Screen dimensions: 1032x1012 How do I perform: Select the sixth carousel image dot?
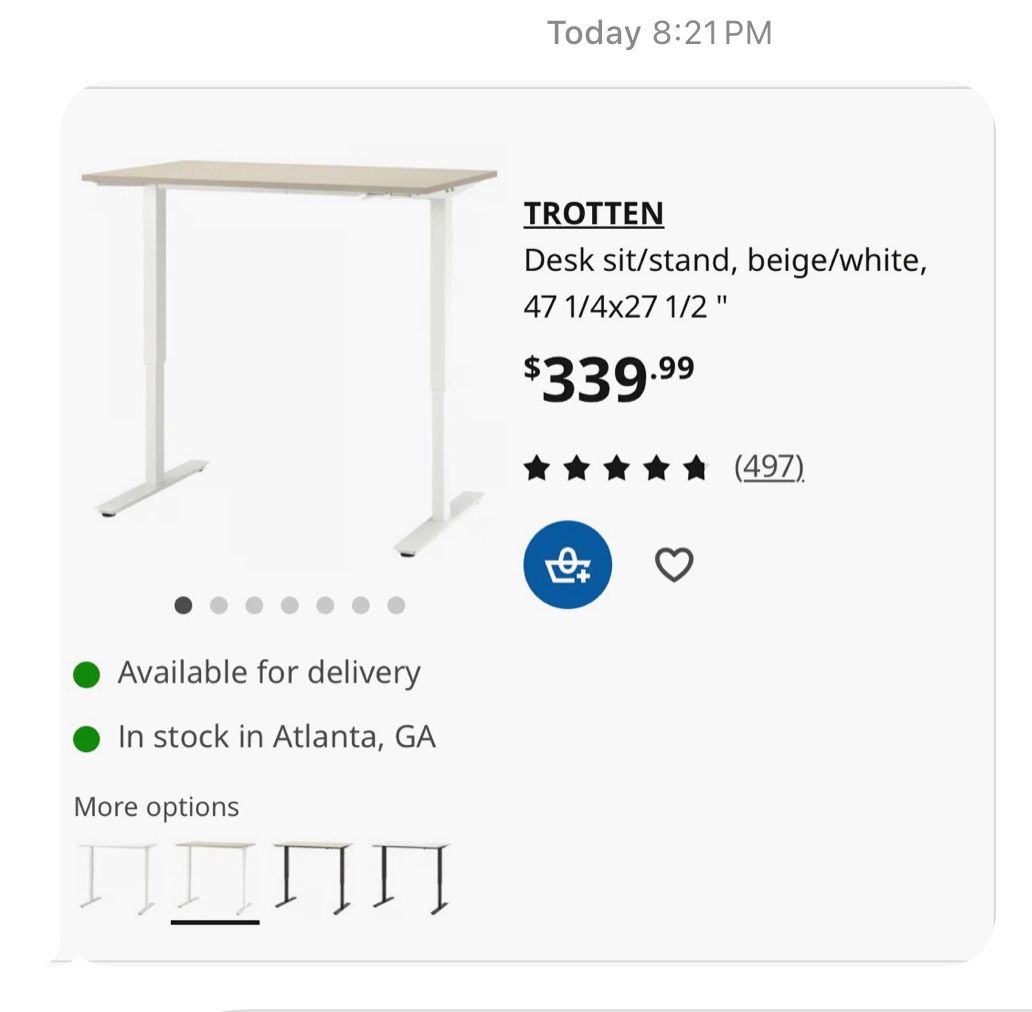361,605
